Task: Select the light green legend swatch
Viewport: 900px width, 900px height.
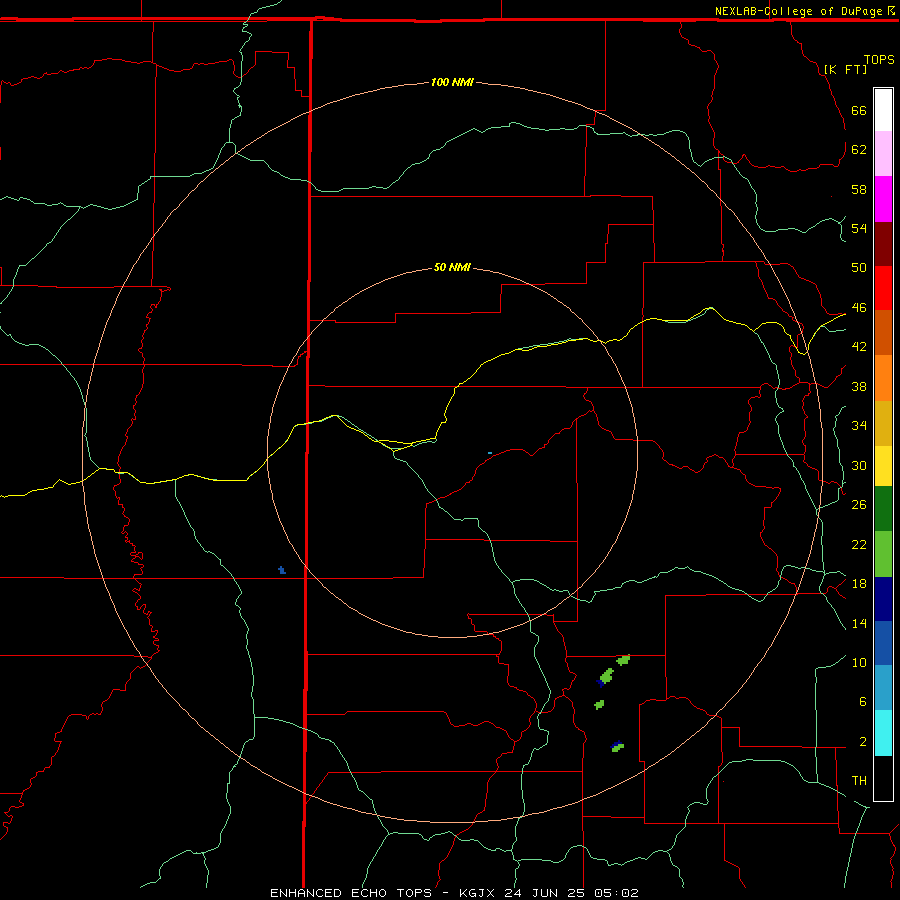Action: click(883, 554)
